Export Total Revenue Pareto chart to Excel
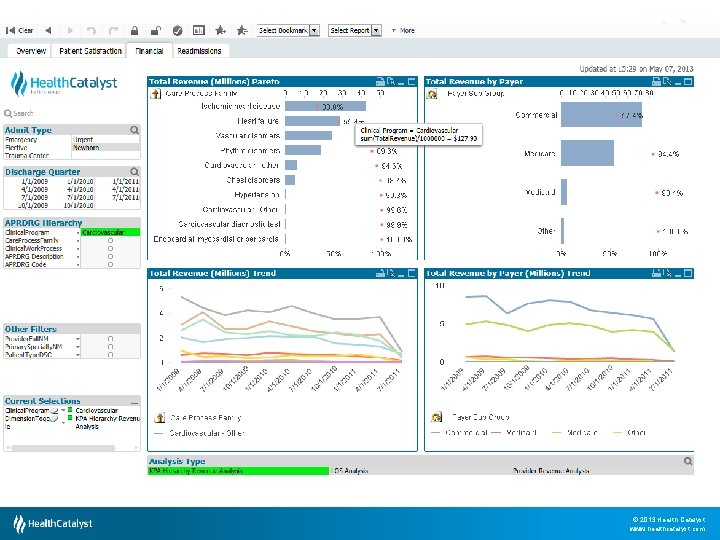The height and width of the screenshot is (540, 720). point(391,82)
